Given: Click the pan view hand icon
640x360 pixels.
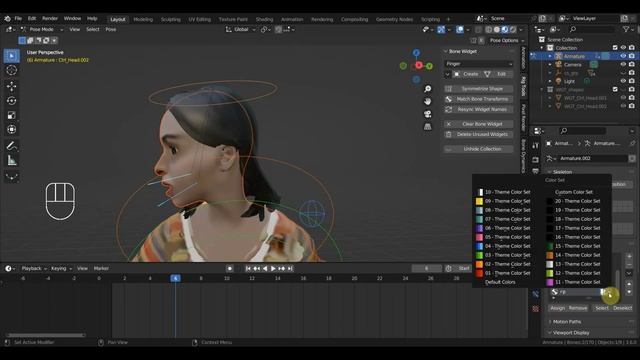Looking at the screenshot, I should (x=427, y=101).
